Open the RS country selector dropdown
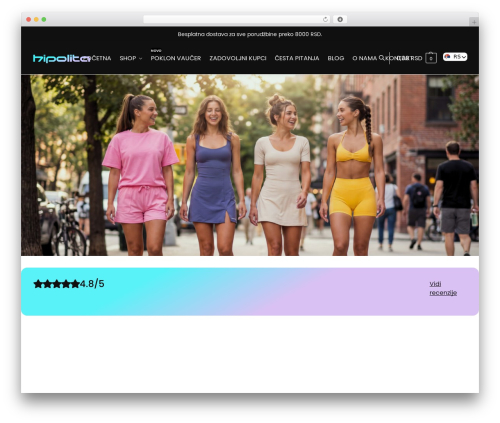This screenshot has height=423, width=500. [455, 57]
